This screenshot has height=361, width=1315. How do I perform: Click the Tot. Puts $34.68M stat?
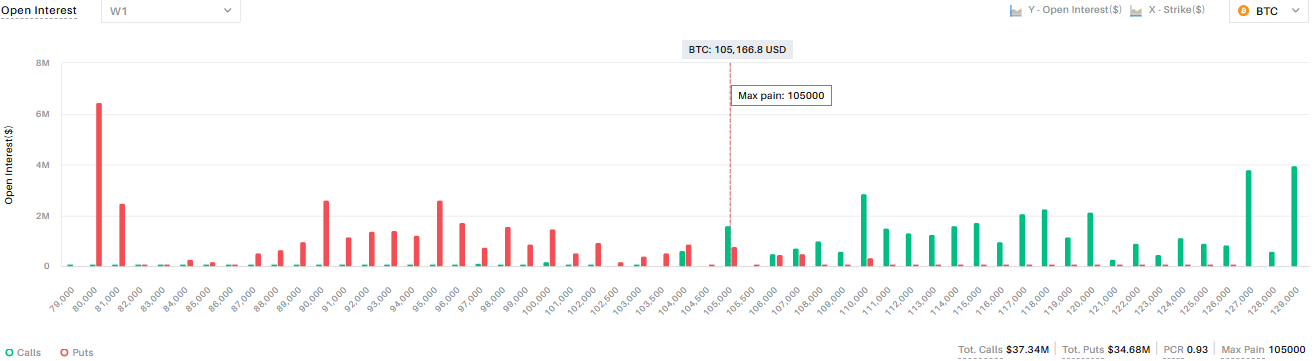pos(1106,350)
